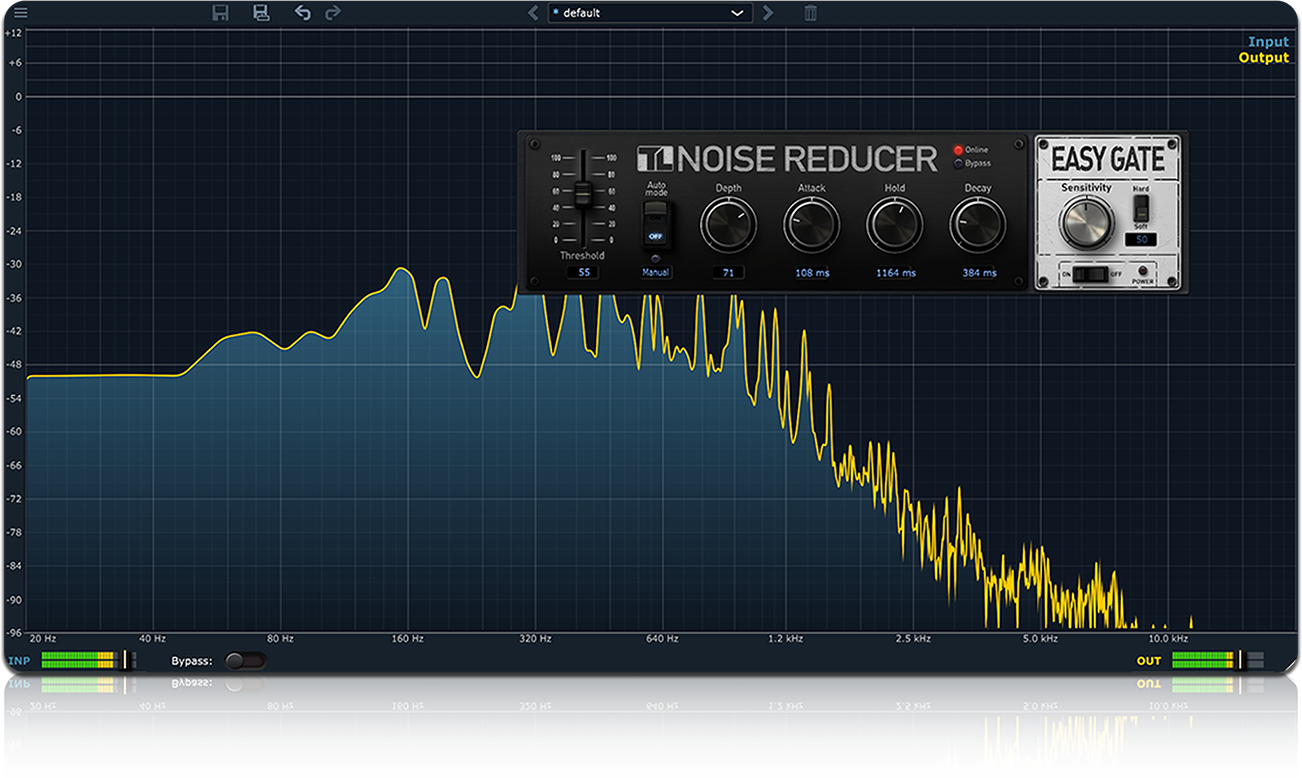
Task: Open the hamburger menu at the top left
Action: coord(20,13)
